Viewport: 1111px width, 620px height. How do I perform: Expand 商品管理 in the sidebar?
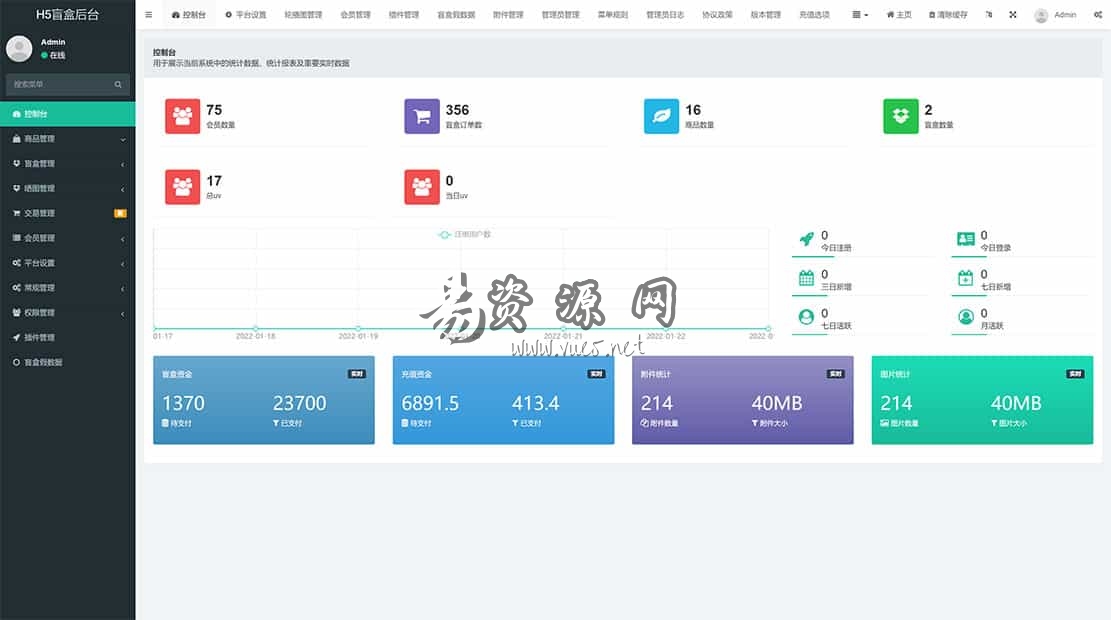coord(67,139)
